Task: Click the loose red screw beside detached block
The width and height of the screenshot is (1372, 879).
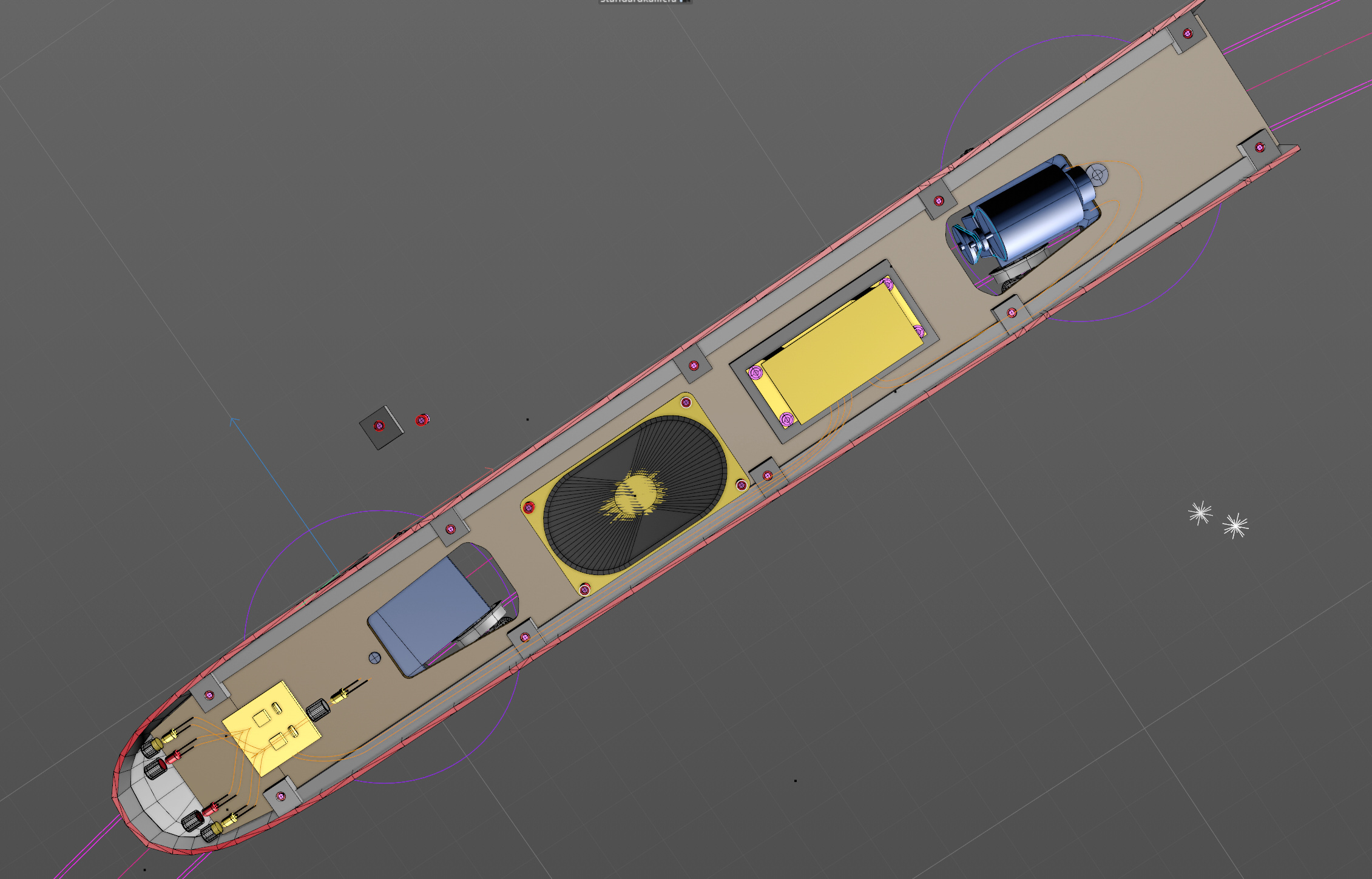Action: point(422,419)
